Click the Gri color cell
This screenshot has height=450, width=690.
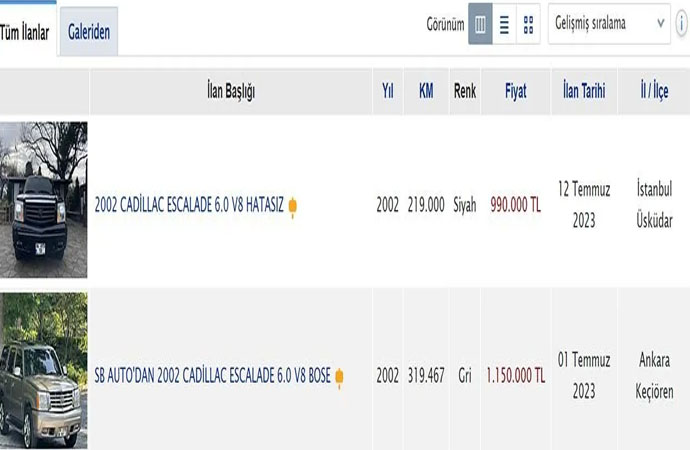(465, 376)
